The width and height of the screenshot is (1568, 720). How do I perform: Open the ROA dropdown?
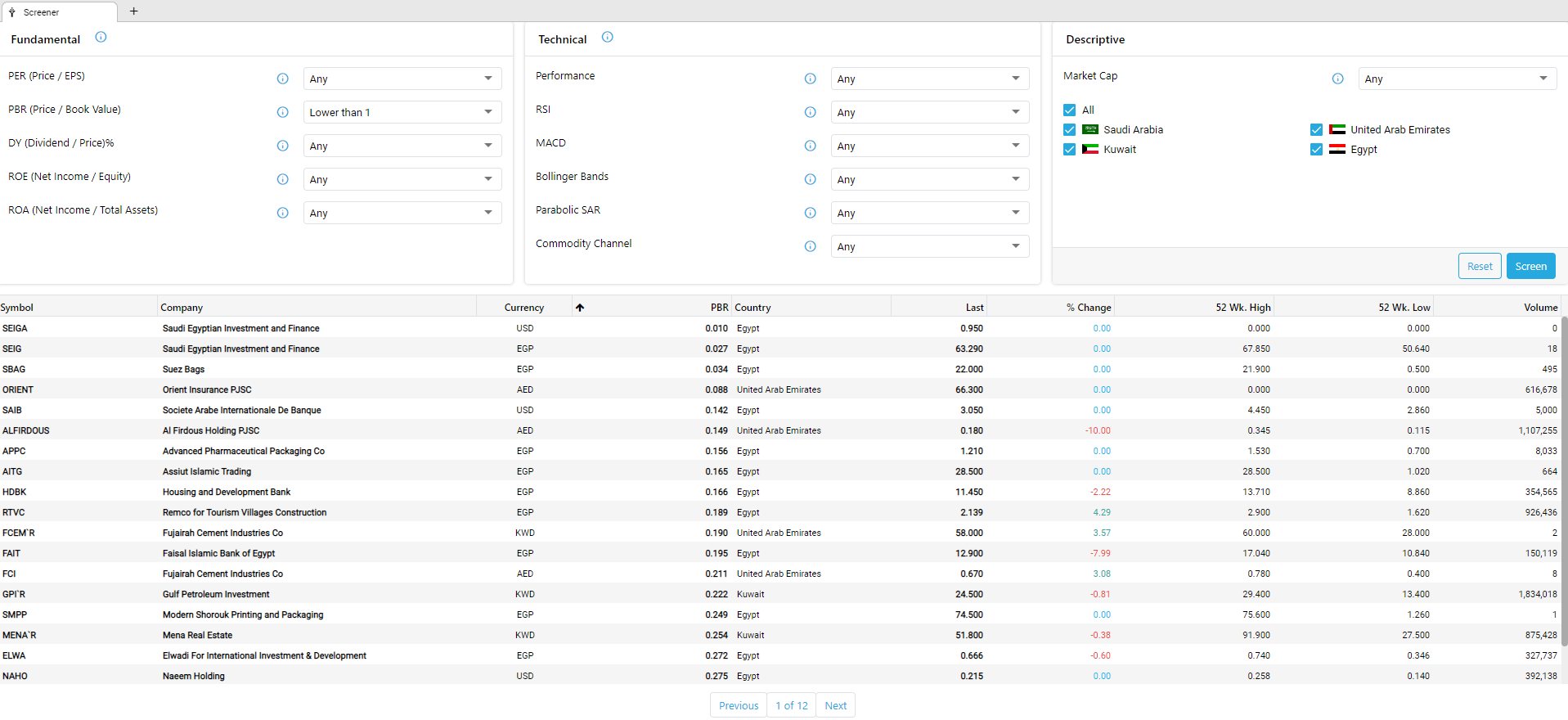[x=402, y=213]
